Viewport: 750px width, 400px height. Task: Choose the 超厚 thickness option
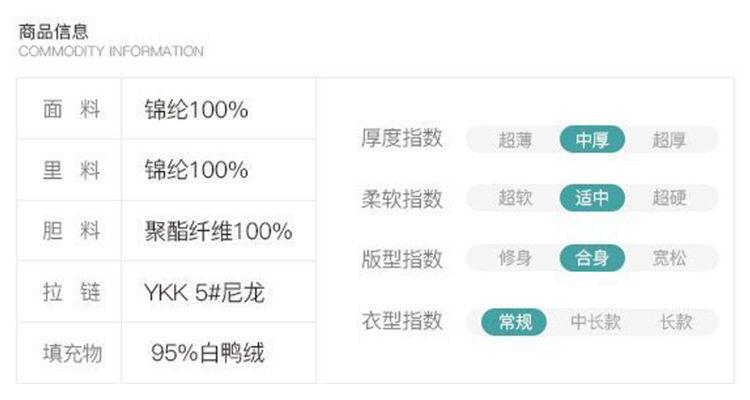tap(669, 140)
